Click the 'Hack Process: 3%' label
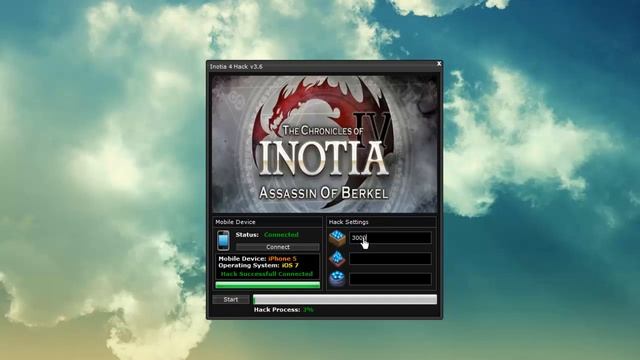640x360 pixels. click(x=284, y=310)
